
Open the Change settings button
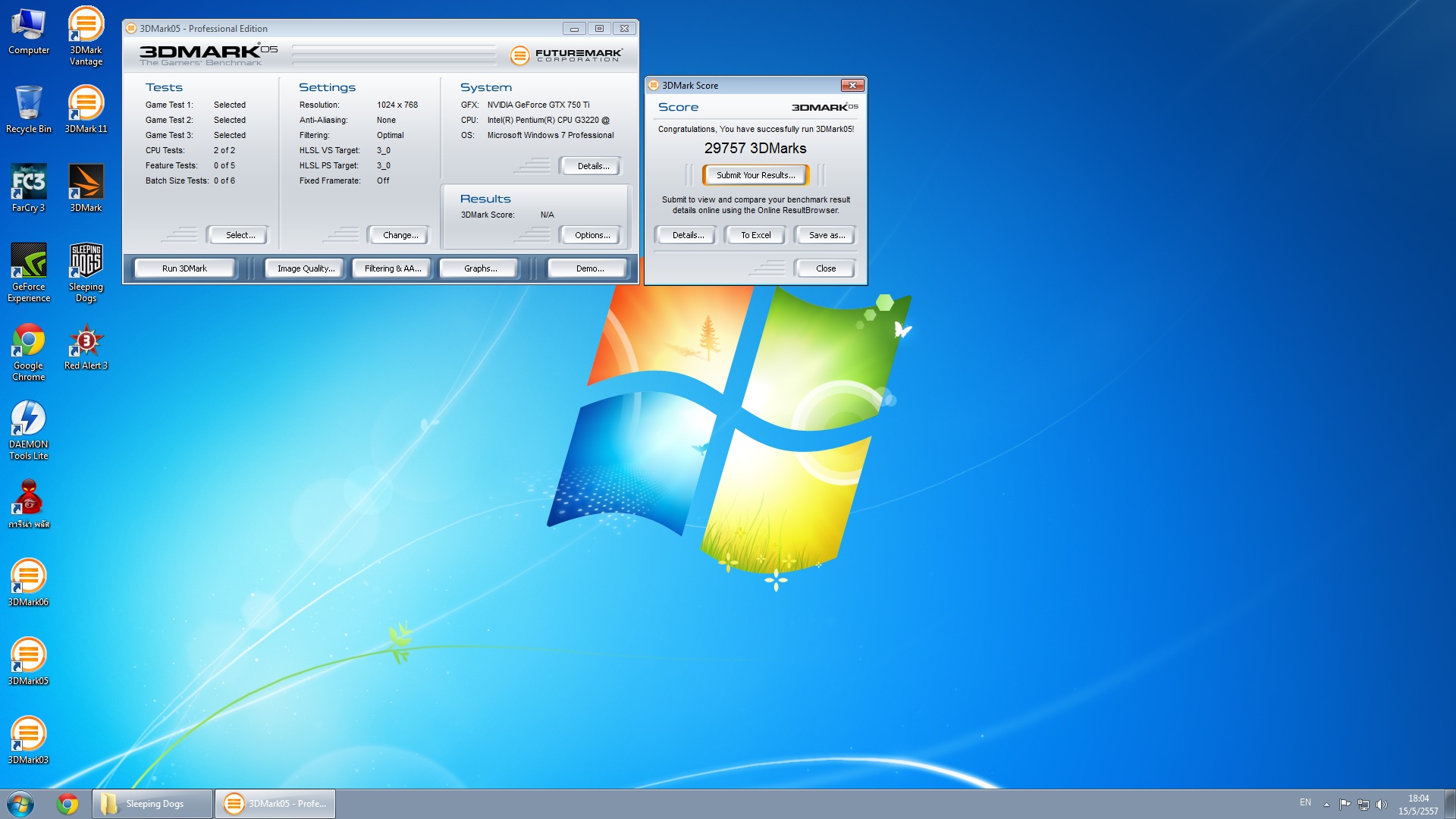pyautogui.click(x=400, y=235)
